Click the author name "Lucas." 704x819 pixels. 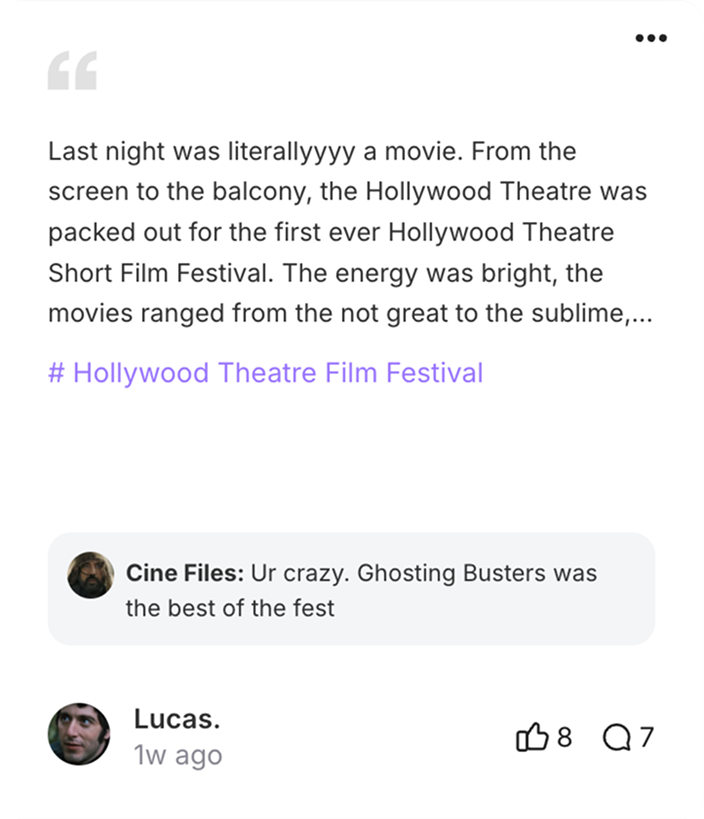(x=176, y=718)
